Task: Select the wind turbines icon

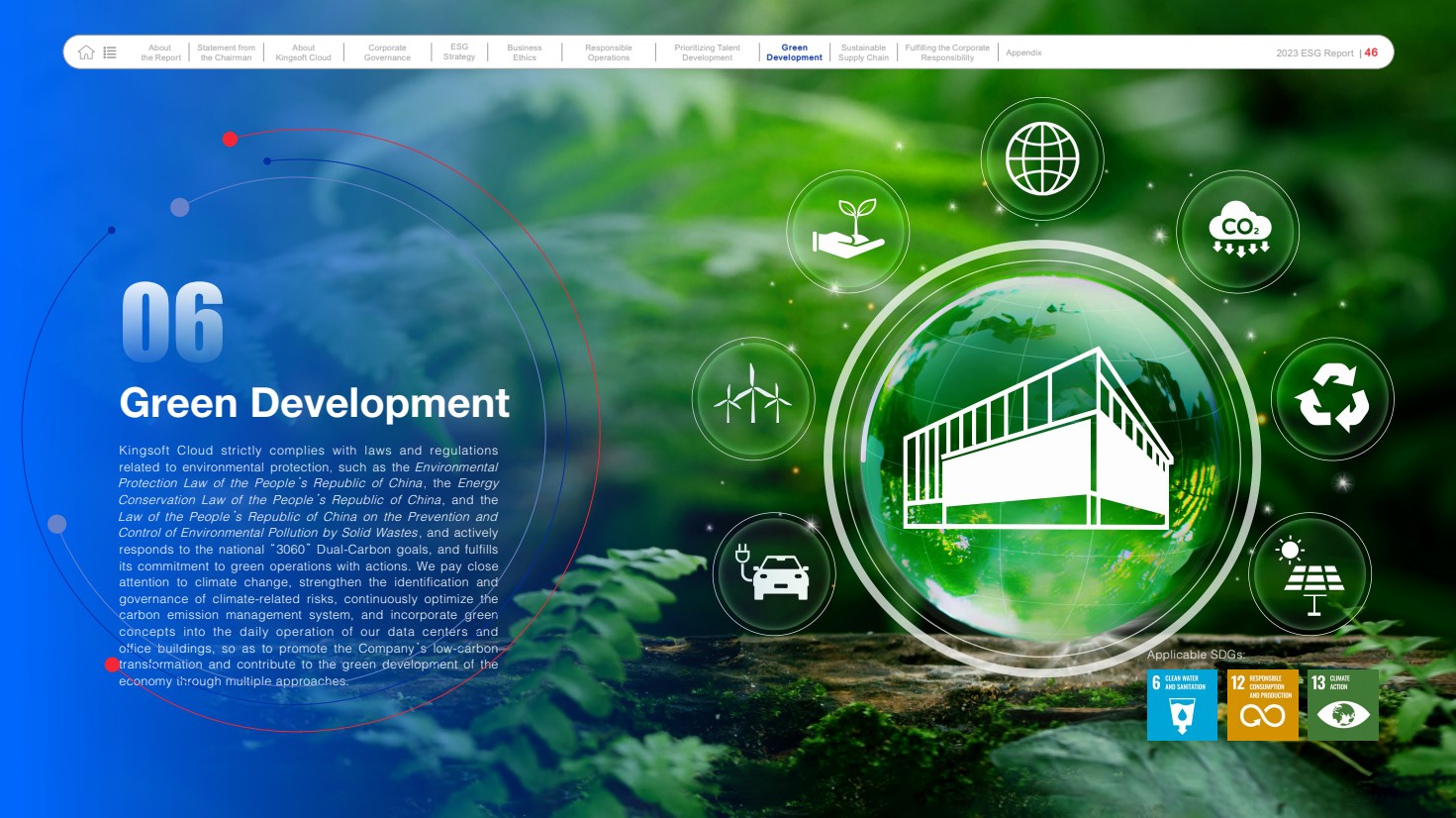Action: point(753,398)
